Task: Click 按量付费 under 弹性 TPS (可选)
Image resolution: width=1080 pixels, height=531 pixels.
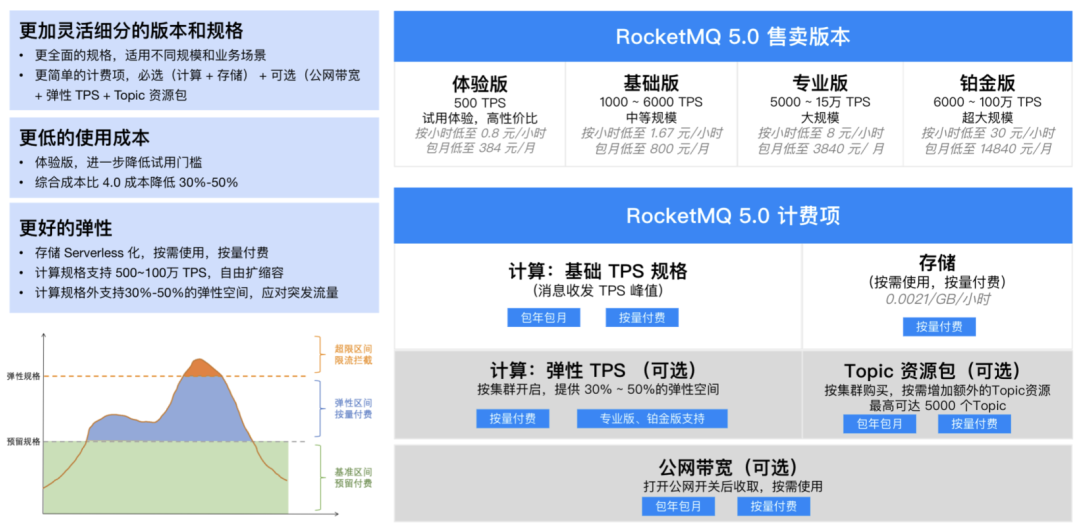Action: pos(512,419)
